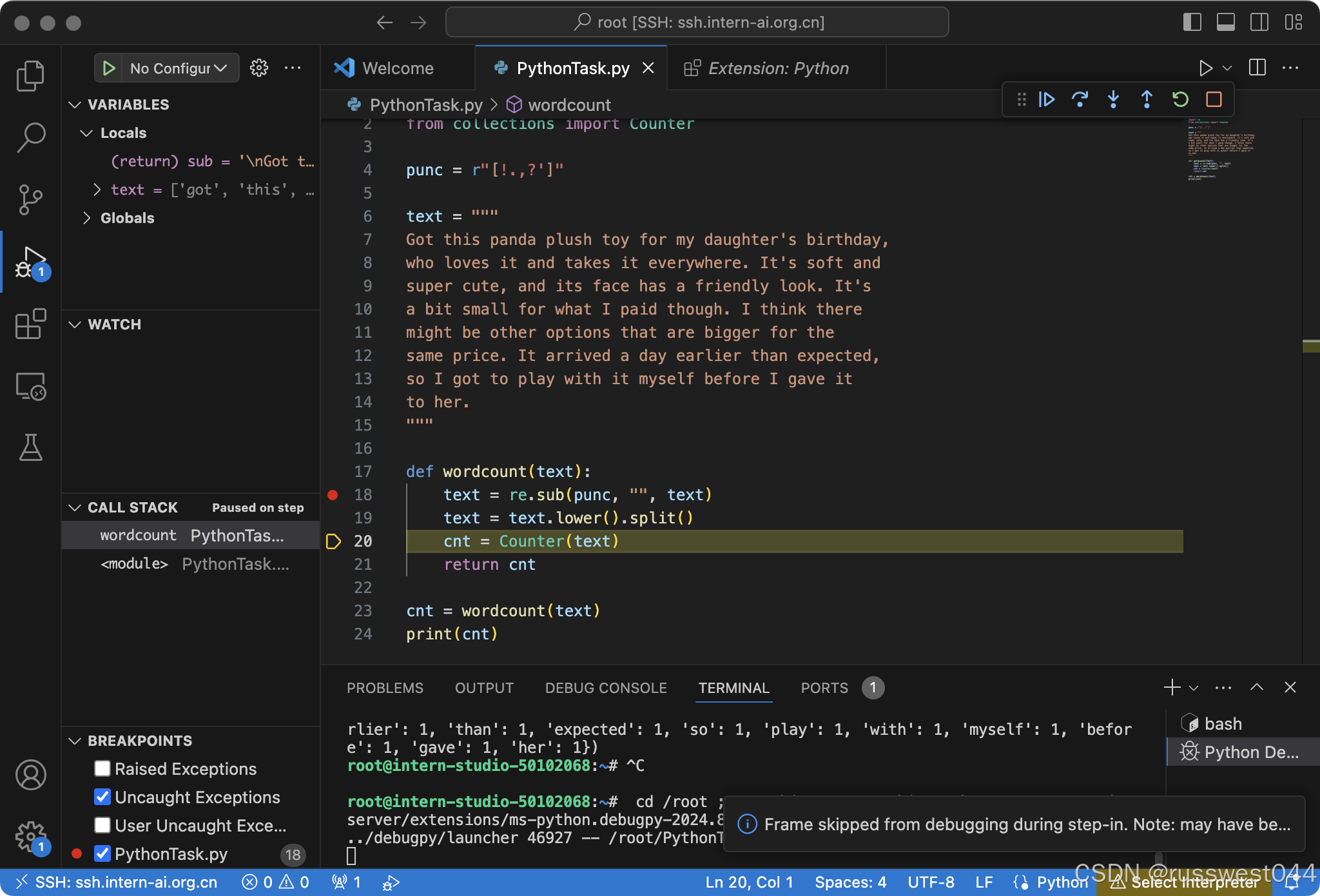Screen dimensions: 1320x896
Task: Click the continue playback button in debug toolbar
Action: click(x=1047, y=99)
